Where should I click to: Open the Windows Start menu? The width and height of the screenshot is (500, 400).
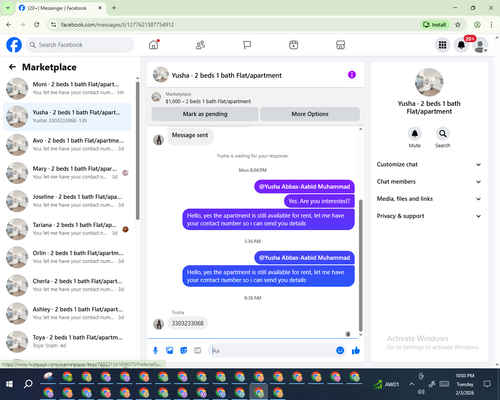9,384
